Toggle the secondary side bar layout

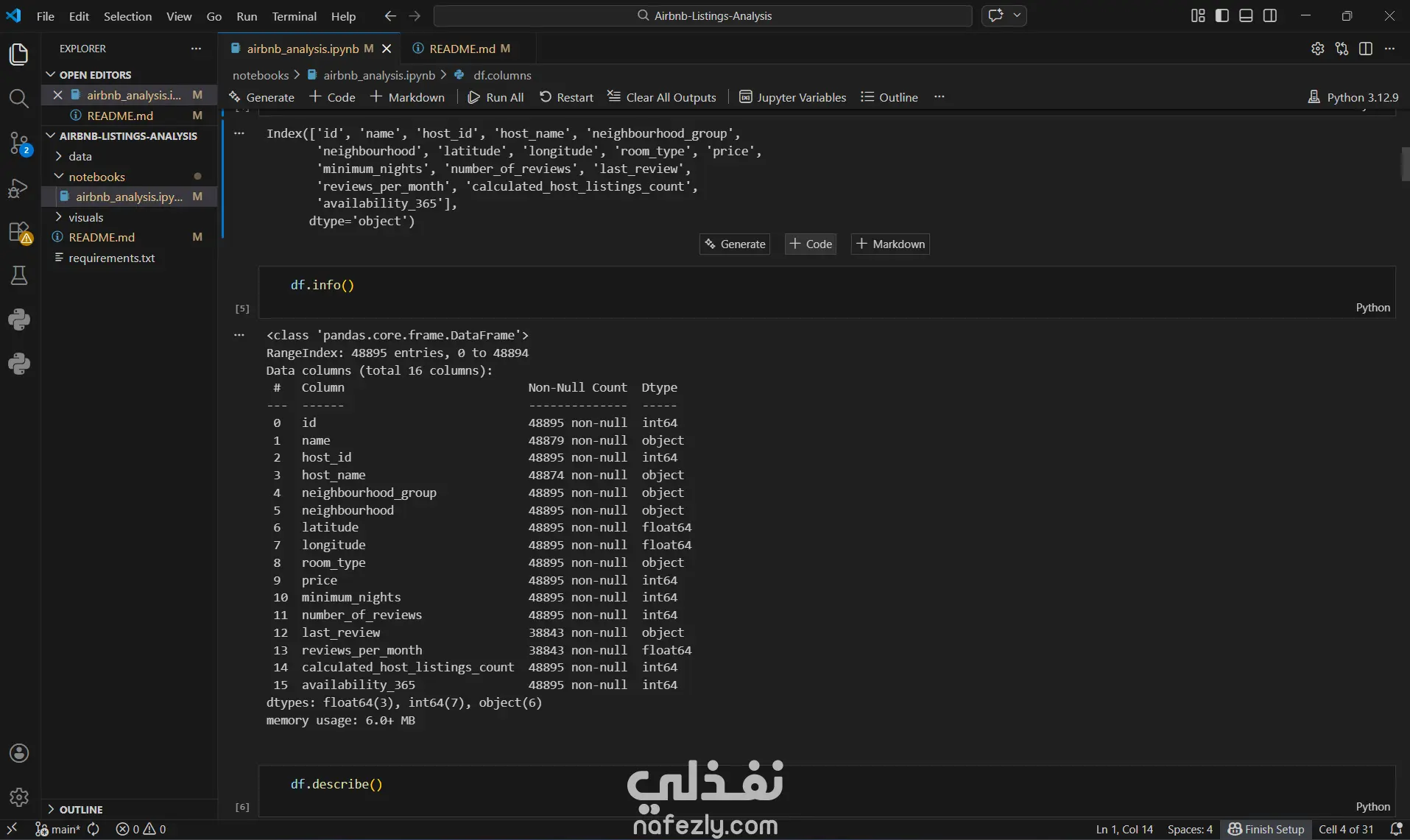pyautogui.click(x=1270, y=15)
